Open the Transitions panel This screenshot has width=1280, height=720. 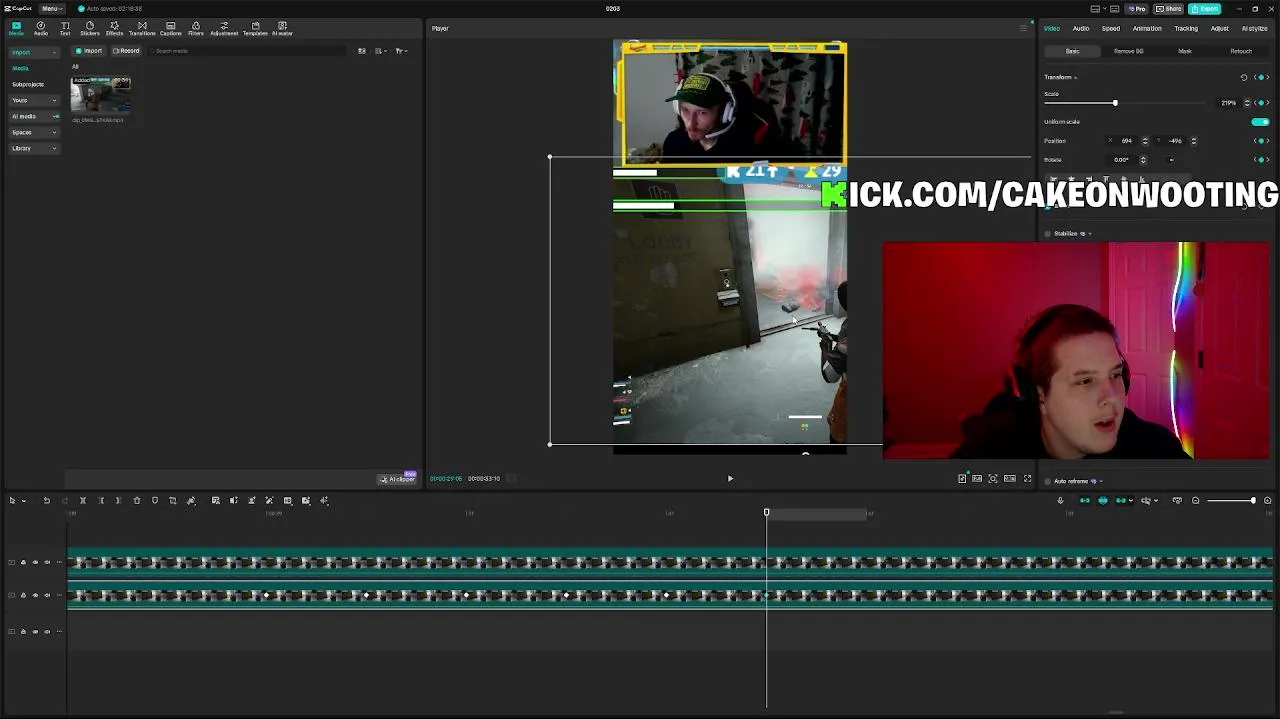click(142, 28)
